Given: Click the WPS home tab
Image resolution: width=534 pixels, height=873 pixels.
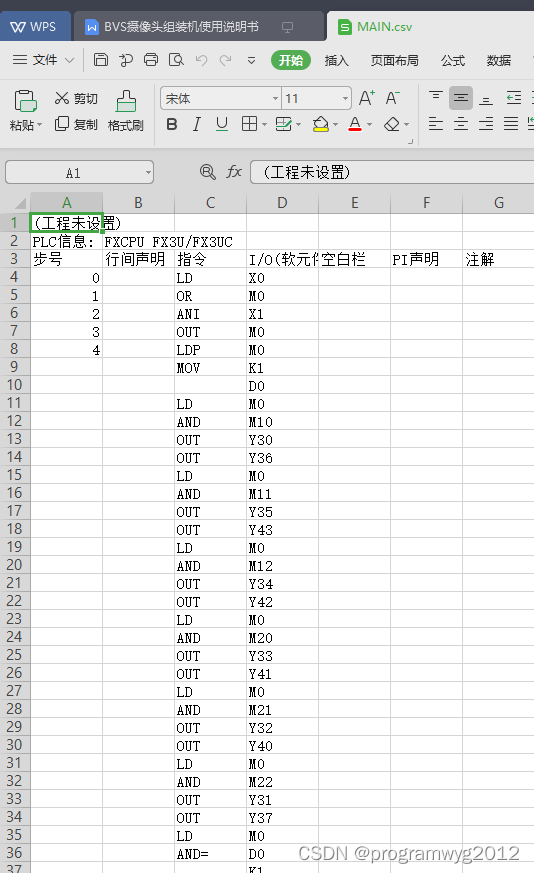Looking at the screenshot, I should pyautogui.click(x=35, y=27).
